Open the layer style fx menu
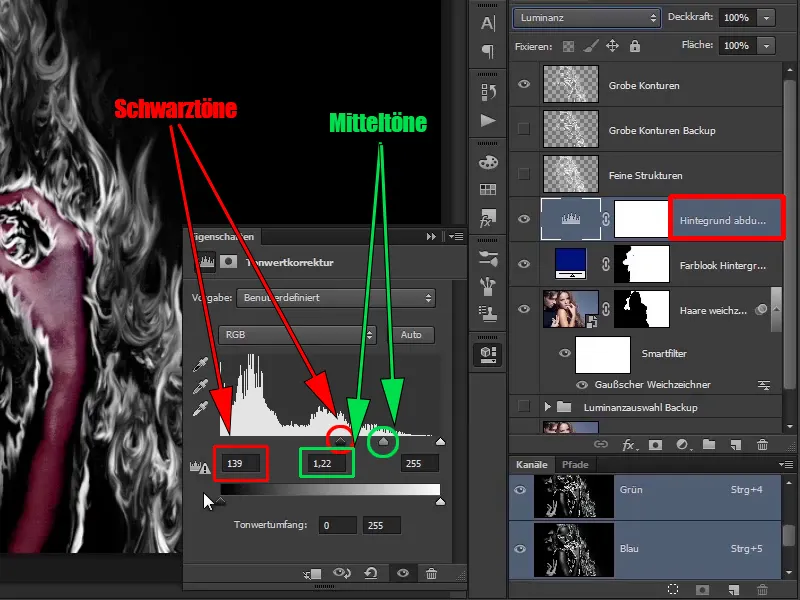Image resolution: width=800 pixels, height=600 pixels. point(629,445)
